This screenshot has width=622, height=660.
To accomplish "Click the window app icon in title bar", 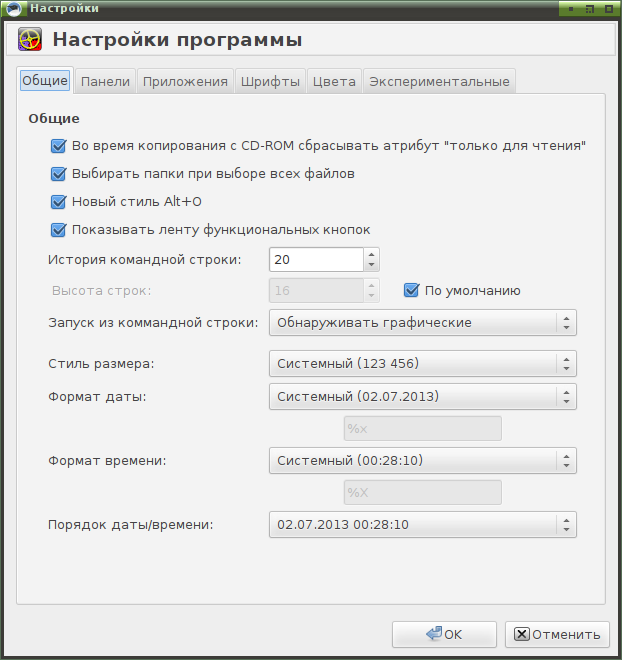I will (14, 8).
